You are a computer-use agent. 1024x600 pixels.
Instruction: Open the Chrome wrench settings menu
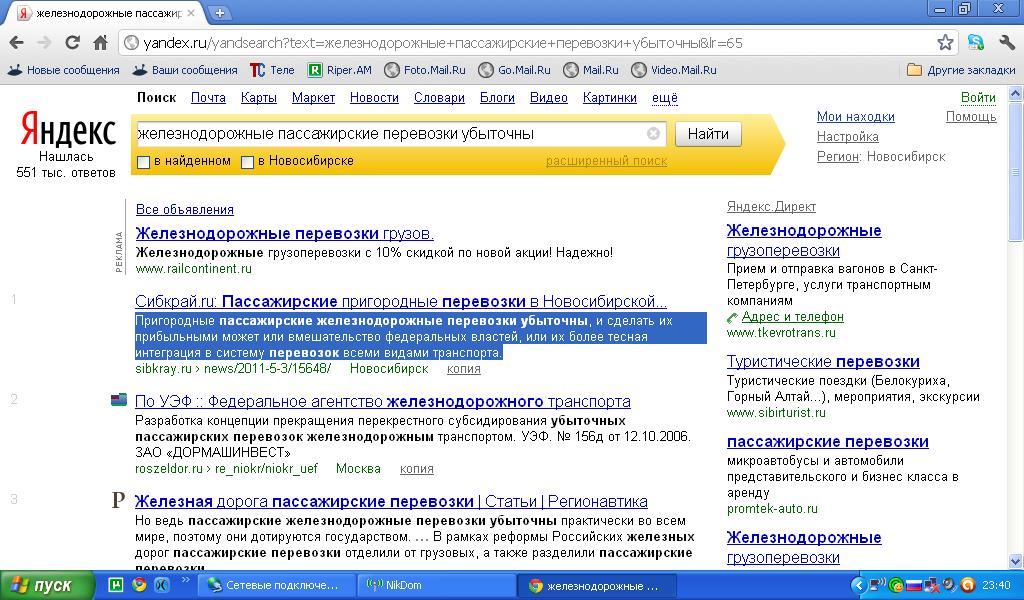pos(1006,43)
